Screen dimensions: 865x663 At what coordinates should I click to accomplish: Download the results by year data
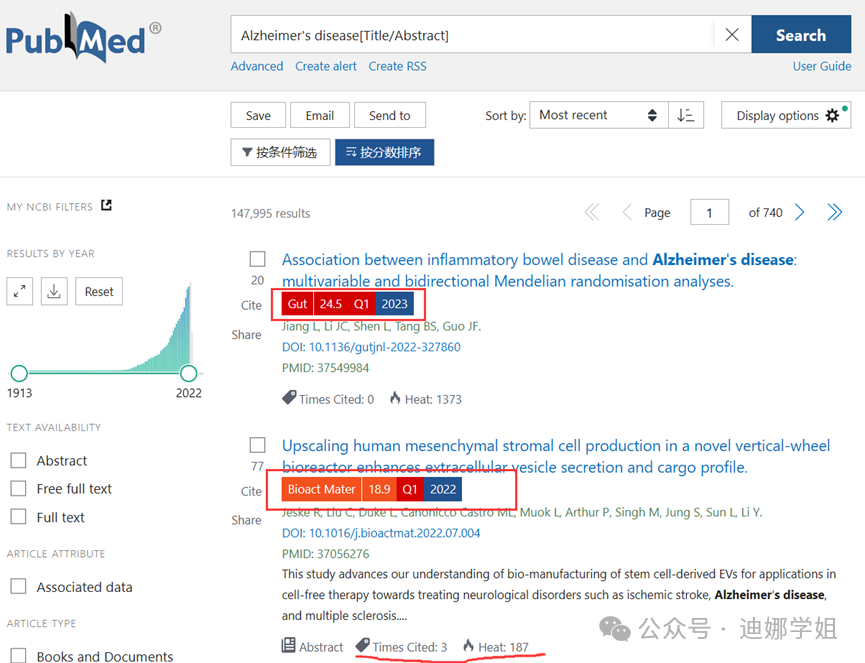coord(54,291)
